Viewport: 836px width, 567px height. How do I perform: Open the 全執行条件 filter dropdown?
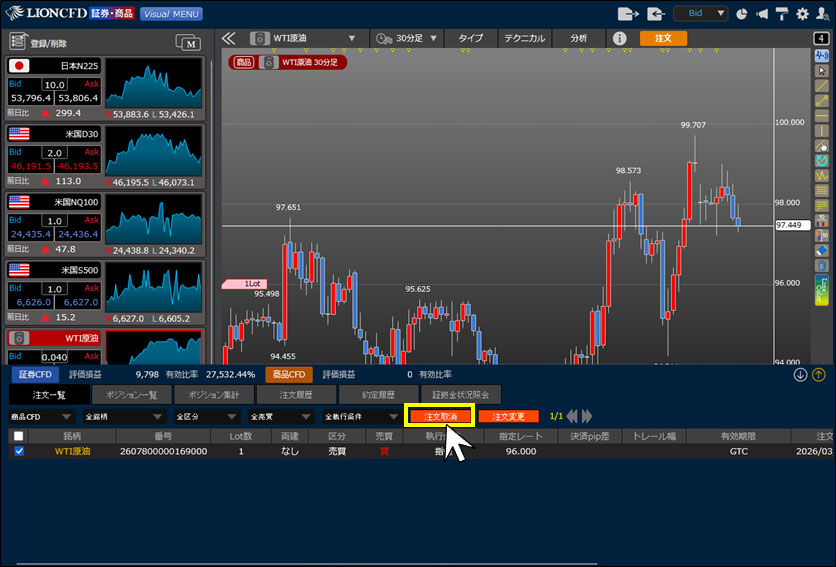[x=360, y=416]
